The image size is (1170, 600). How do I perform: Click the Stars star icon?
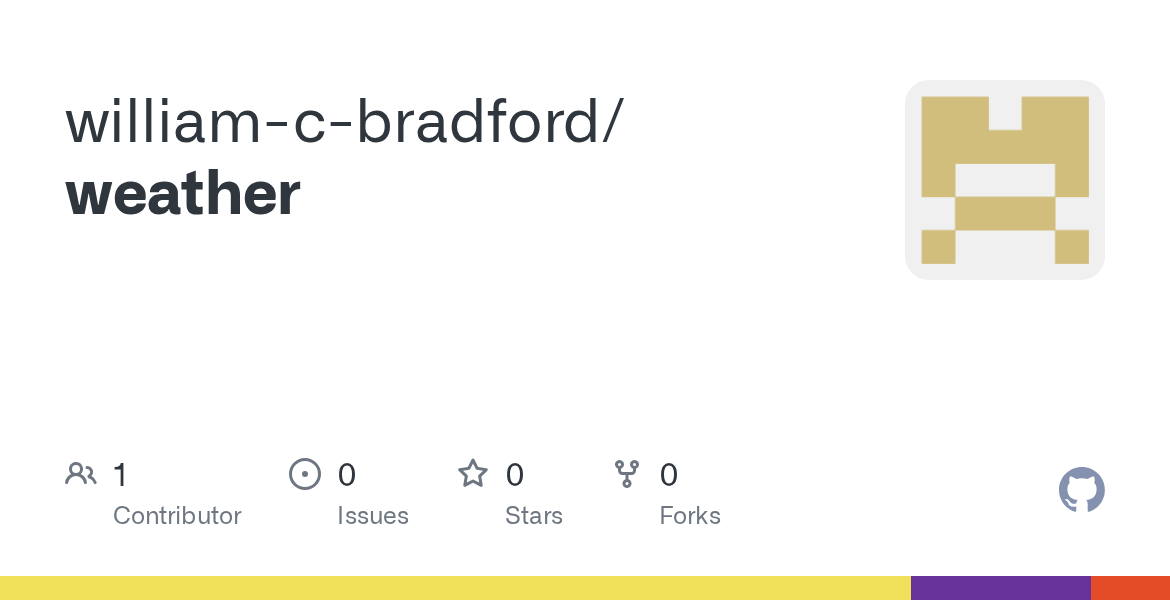pos(473,474)
